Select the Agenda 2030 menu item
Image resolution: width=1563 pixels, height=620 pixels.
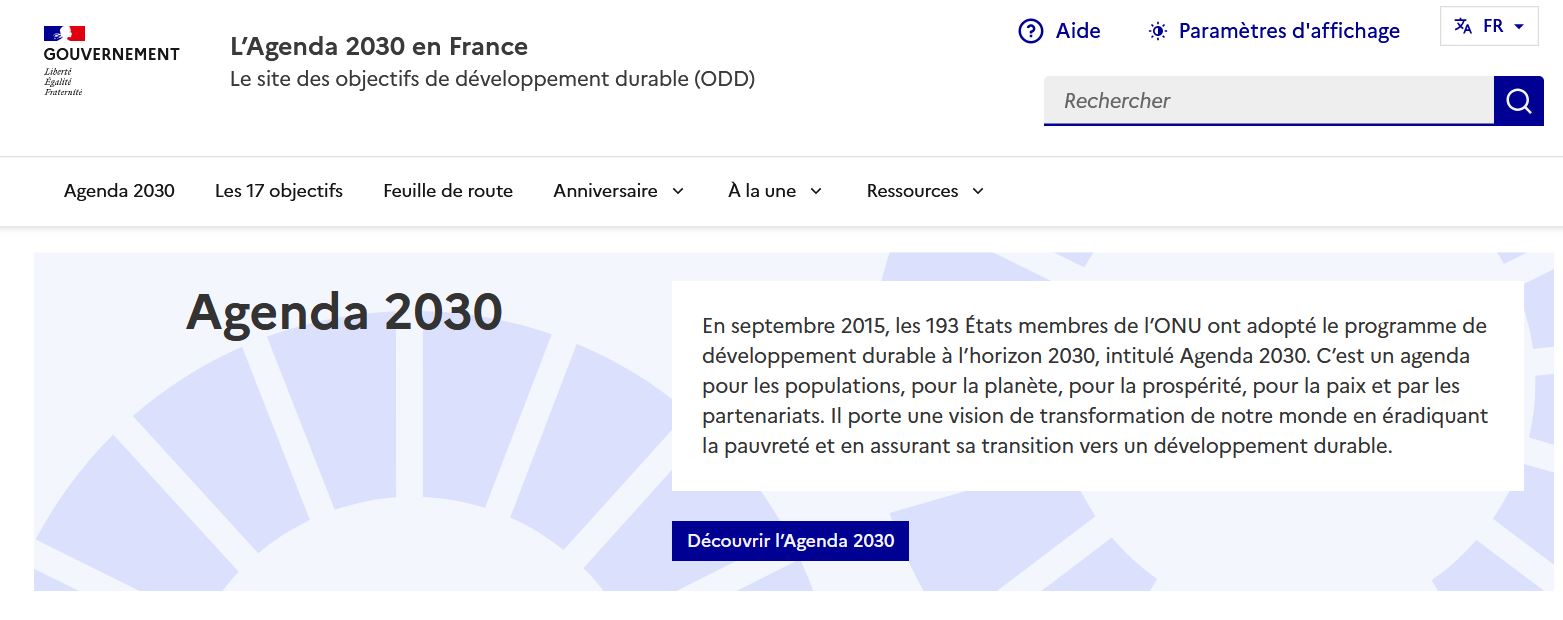pyautogui.click(x=119, y=190)
